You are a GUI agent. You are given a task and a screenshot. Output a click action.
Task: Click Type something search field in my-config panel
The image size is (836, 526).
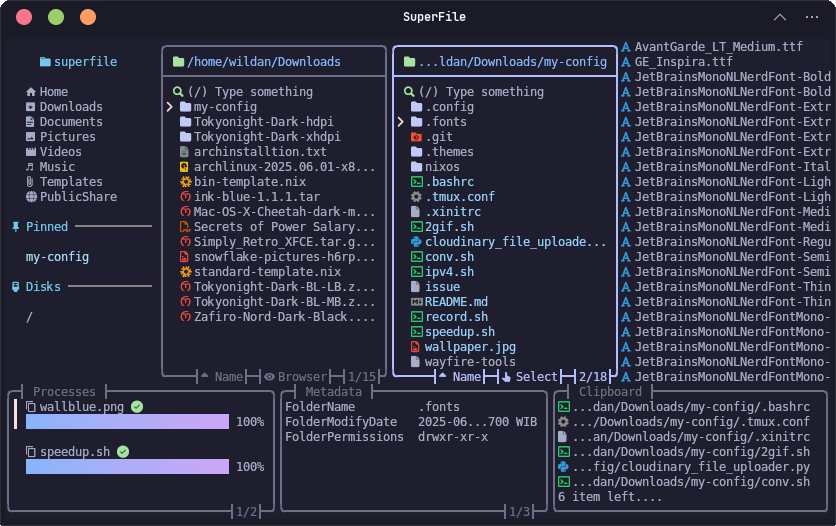pyautogui.click(x=481, y=92)
